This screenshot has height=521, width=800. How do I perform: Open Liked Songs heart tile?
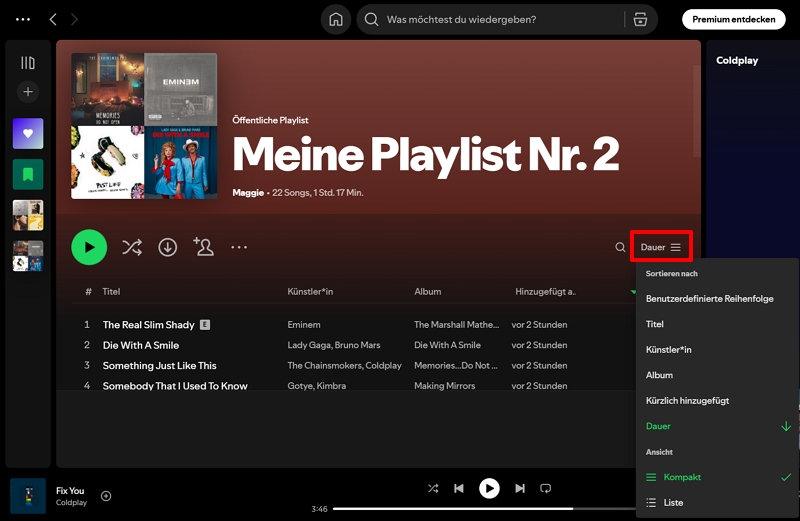click(x=28, y=134)
